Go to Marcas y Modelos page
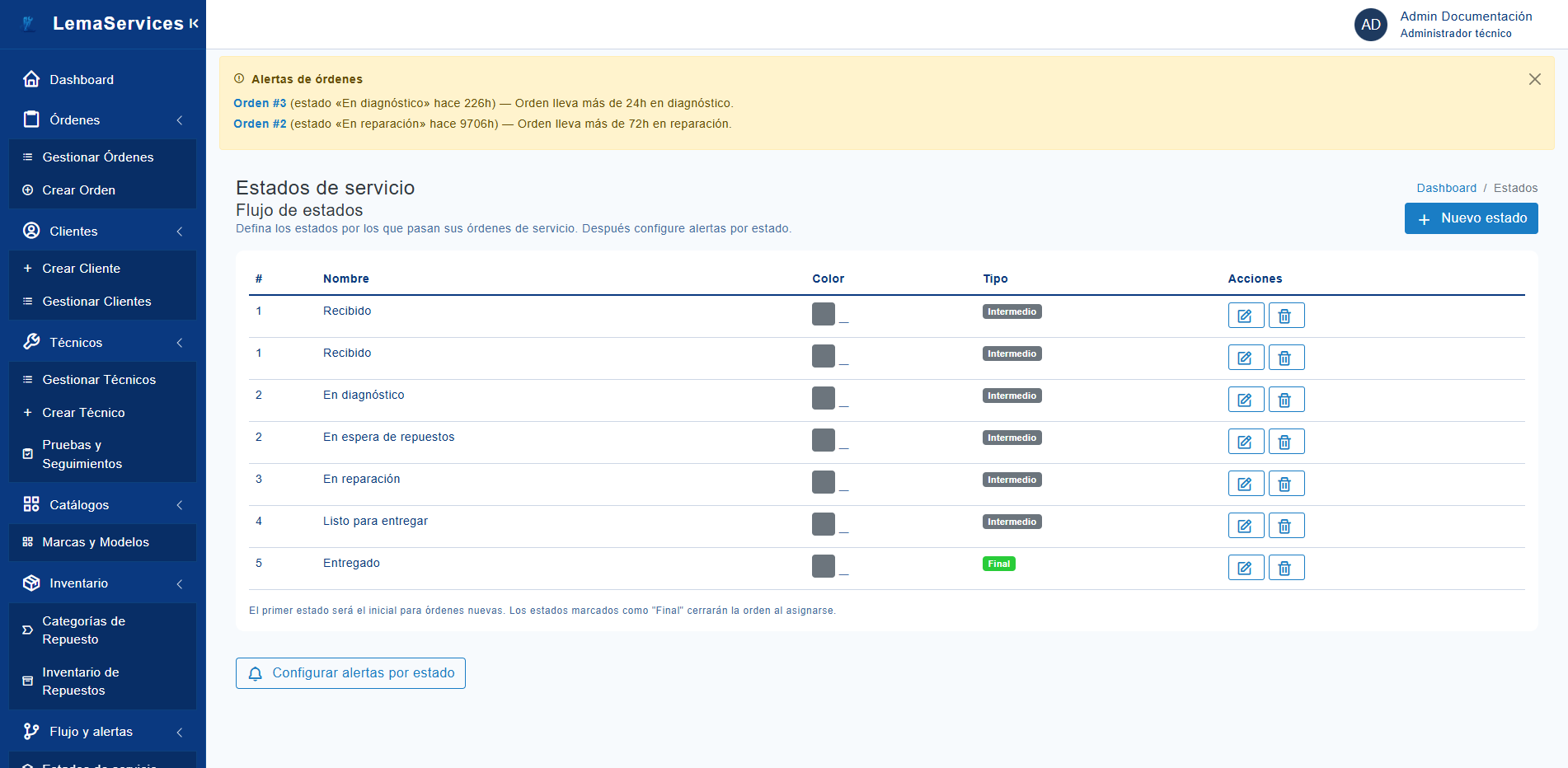 point(96,542)
